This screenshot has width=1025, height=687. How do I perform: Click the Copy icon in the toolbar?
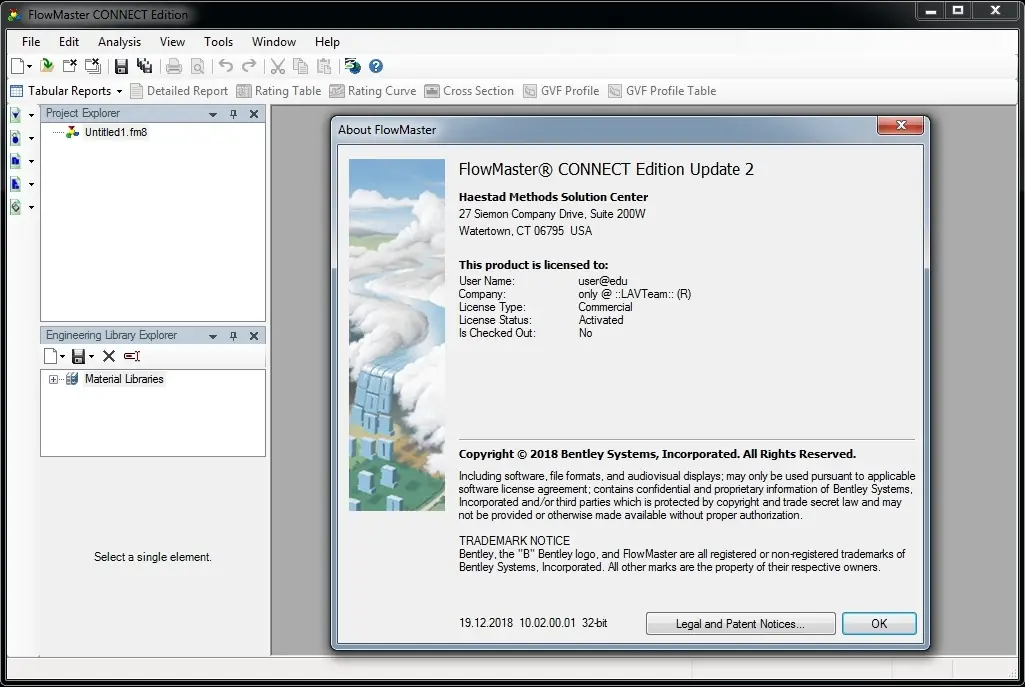coord(301,66)
